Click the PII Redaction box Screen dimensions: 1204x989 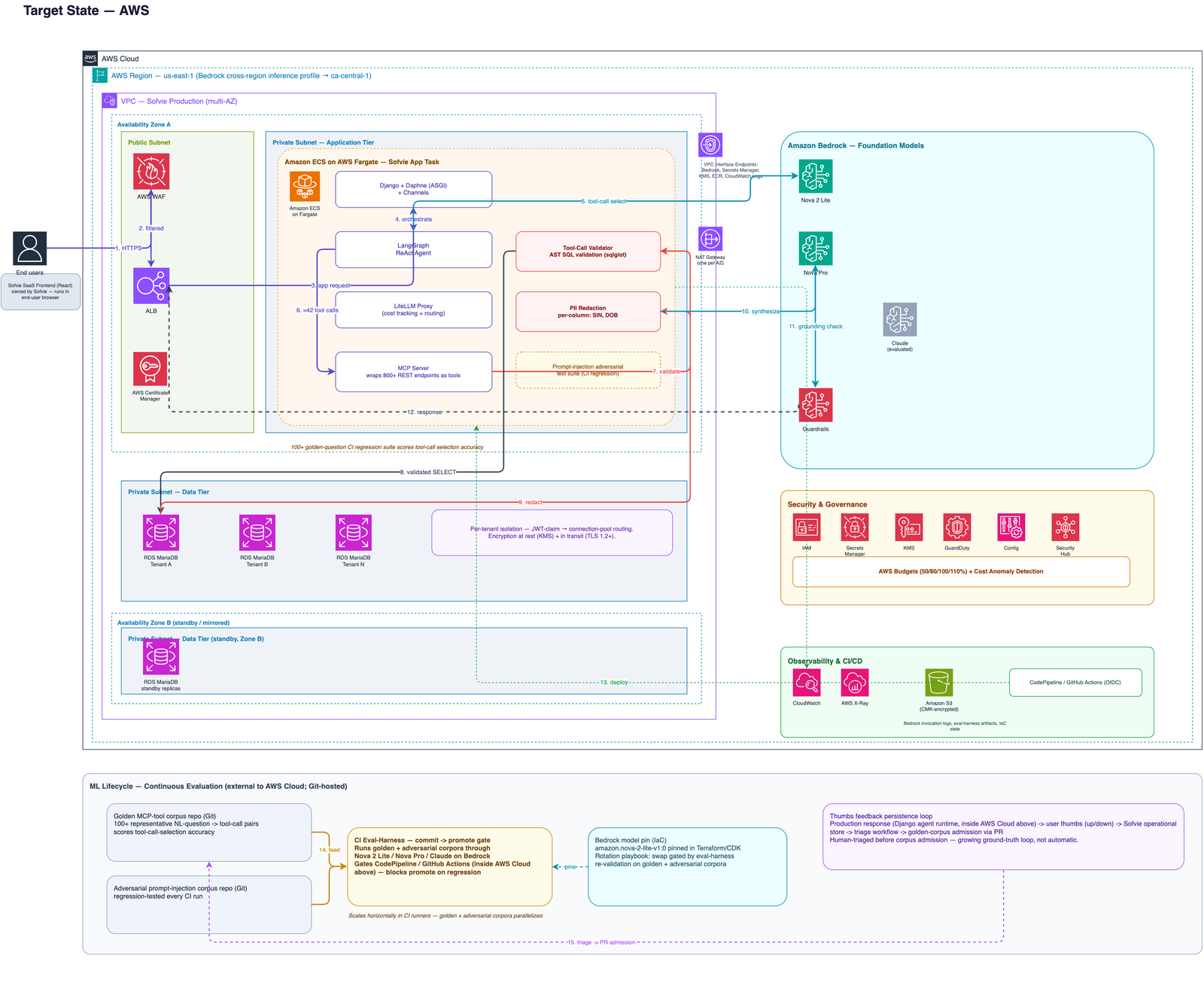(588, 312)
